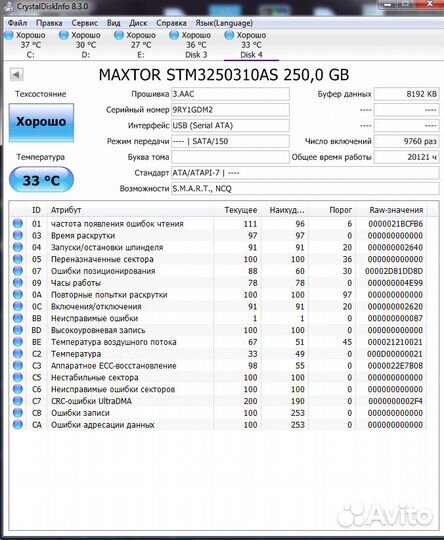Click status orb for Время раскрутки

tap(18, 236)
